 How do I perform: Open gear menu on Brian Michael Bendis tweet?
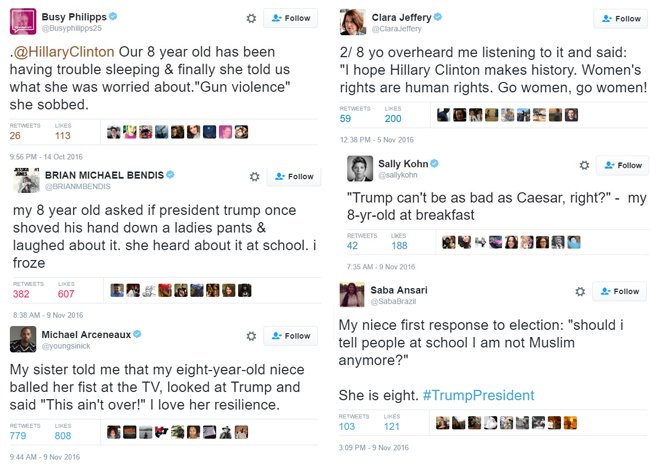(254, 176)
